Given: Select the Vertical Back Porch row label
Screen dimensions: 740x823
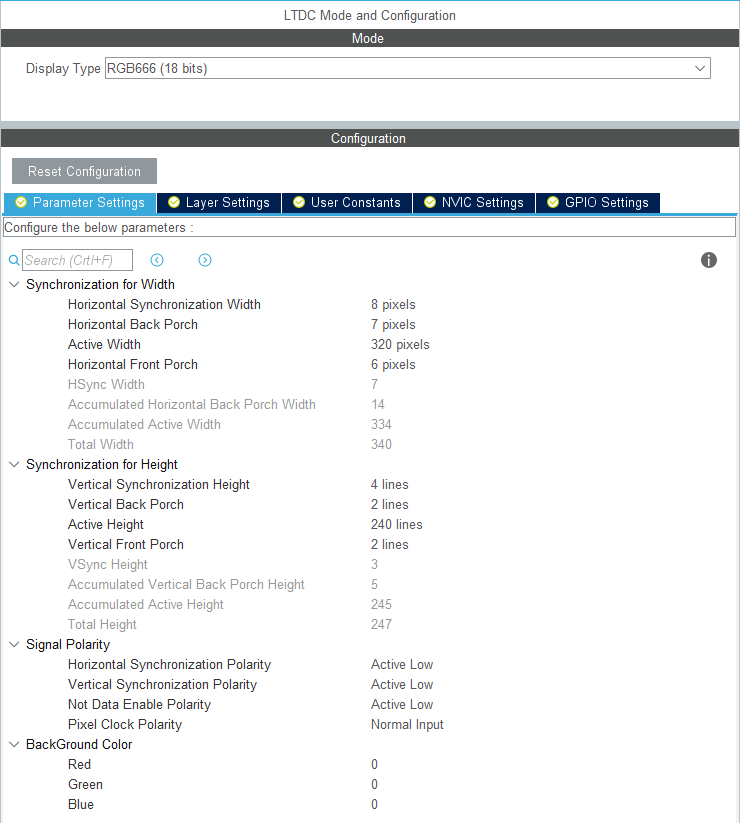Looking at the screenshot, I should (x=126, y=504).
